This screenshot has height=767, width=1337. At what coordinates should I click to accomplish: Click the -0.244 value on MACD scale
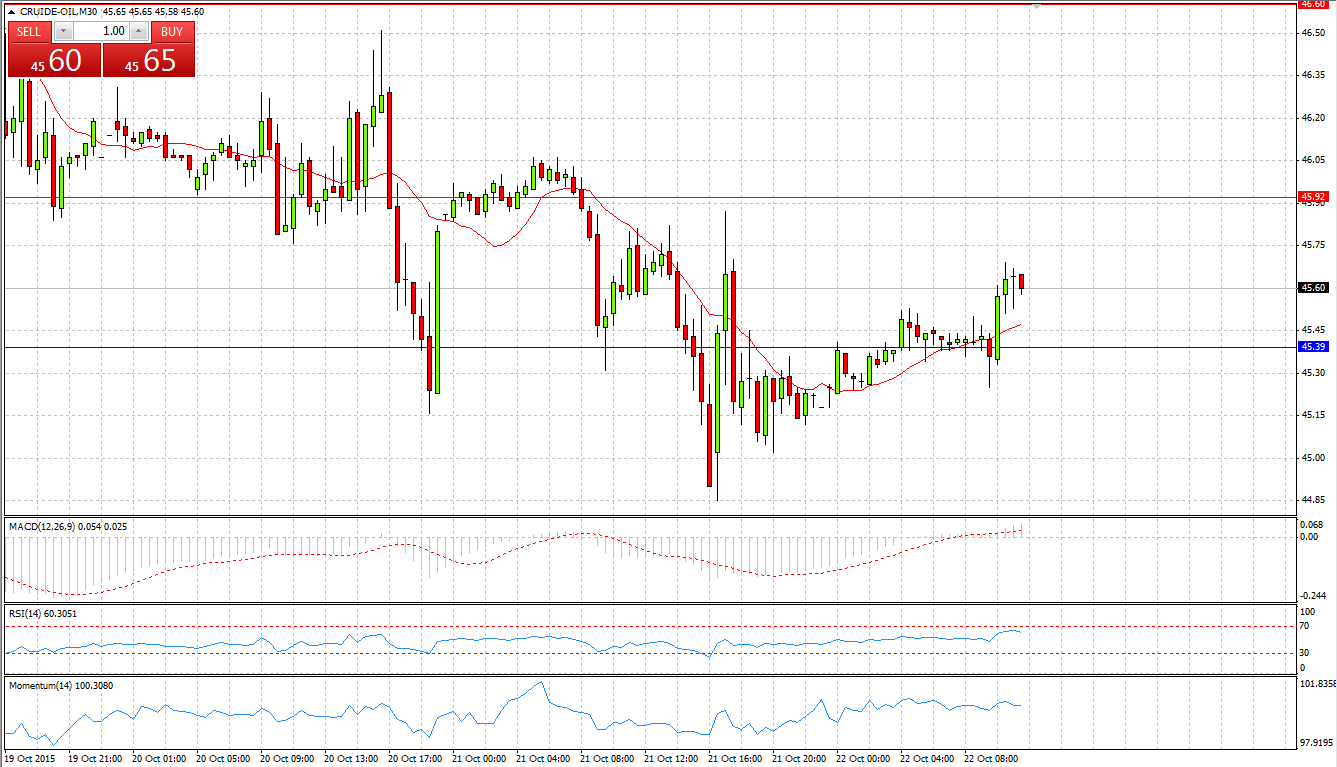tap(1312, 595)
